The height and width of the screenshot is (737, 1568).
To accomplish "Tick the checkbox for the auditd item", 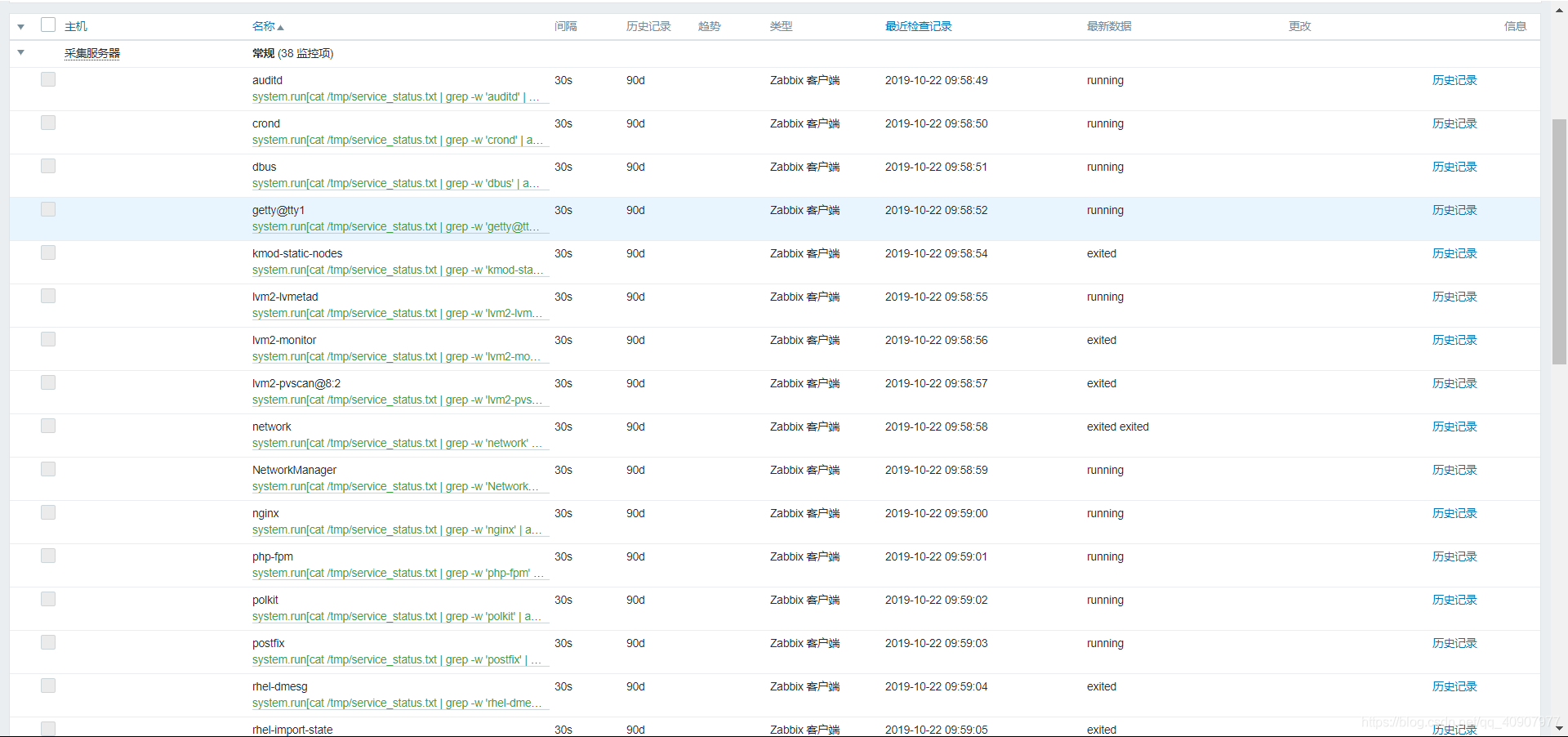I will (x=48, y=79).
